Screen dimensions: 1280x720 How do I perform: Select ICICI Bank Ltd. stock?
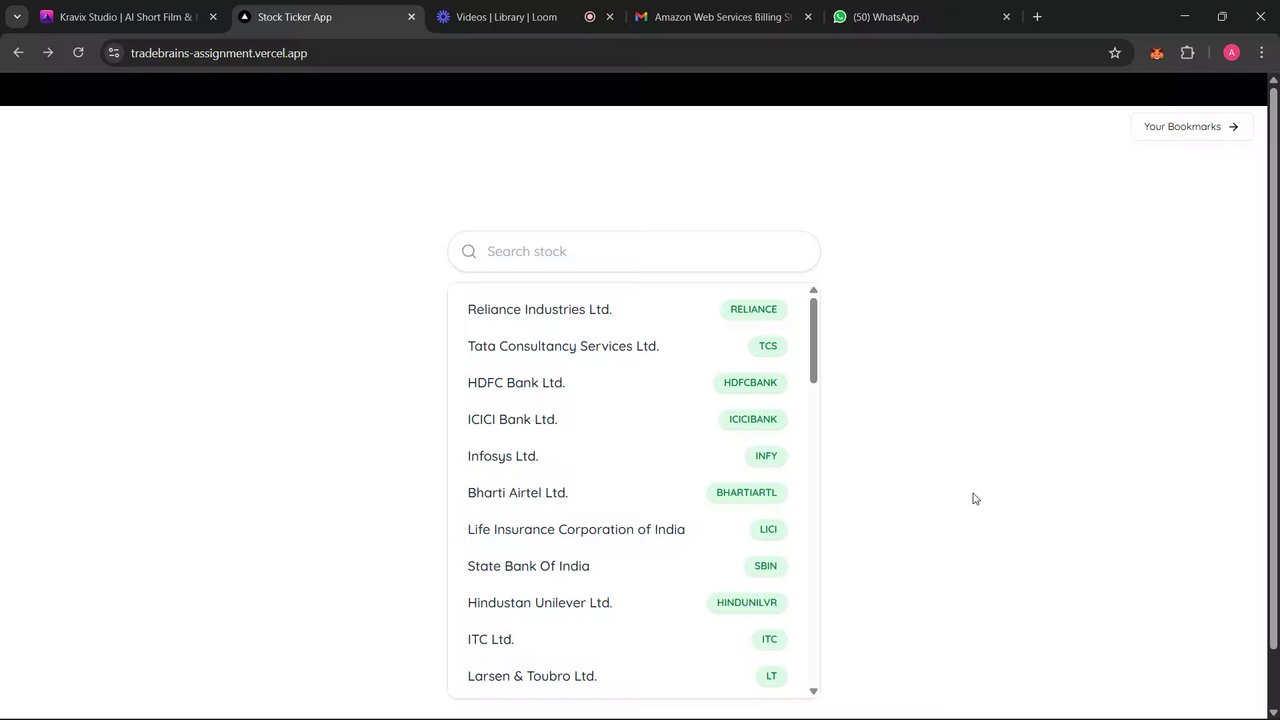coord(628,419)
